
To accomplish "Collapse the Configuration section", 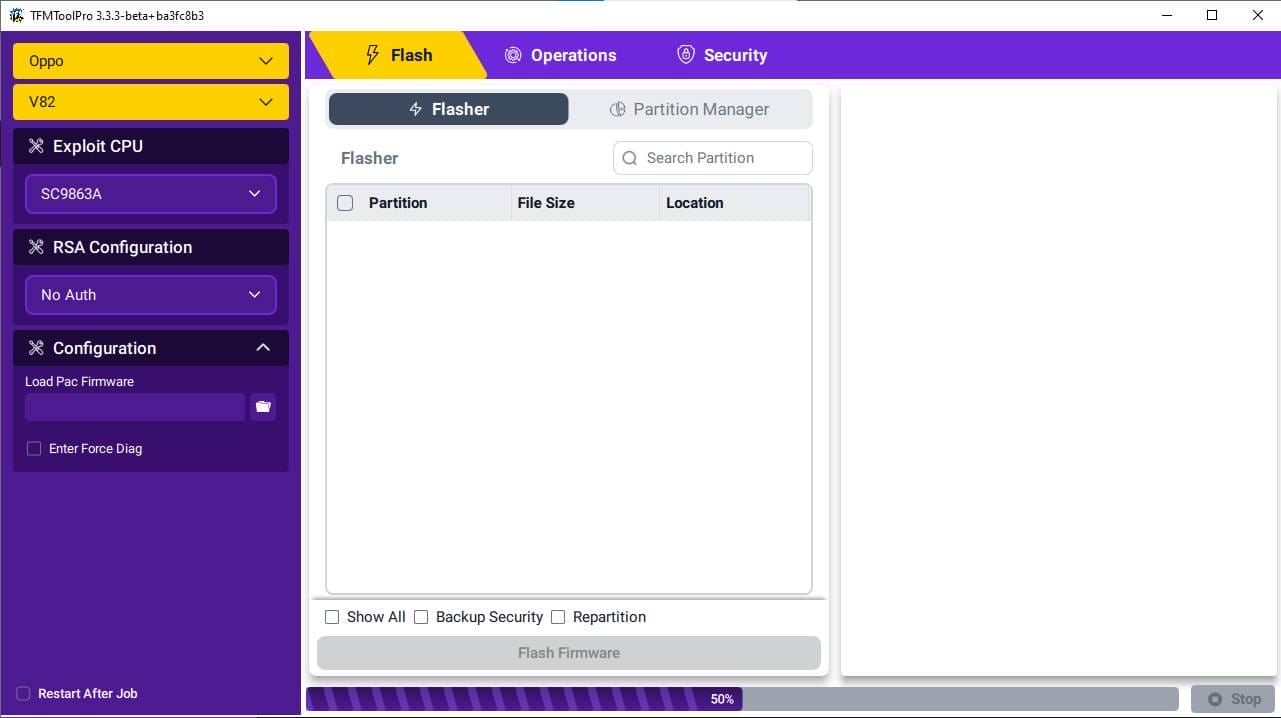I will click(x=262, y=348).
